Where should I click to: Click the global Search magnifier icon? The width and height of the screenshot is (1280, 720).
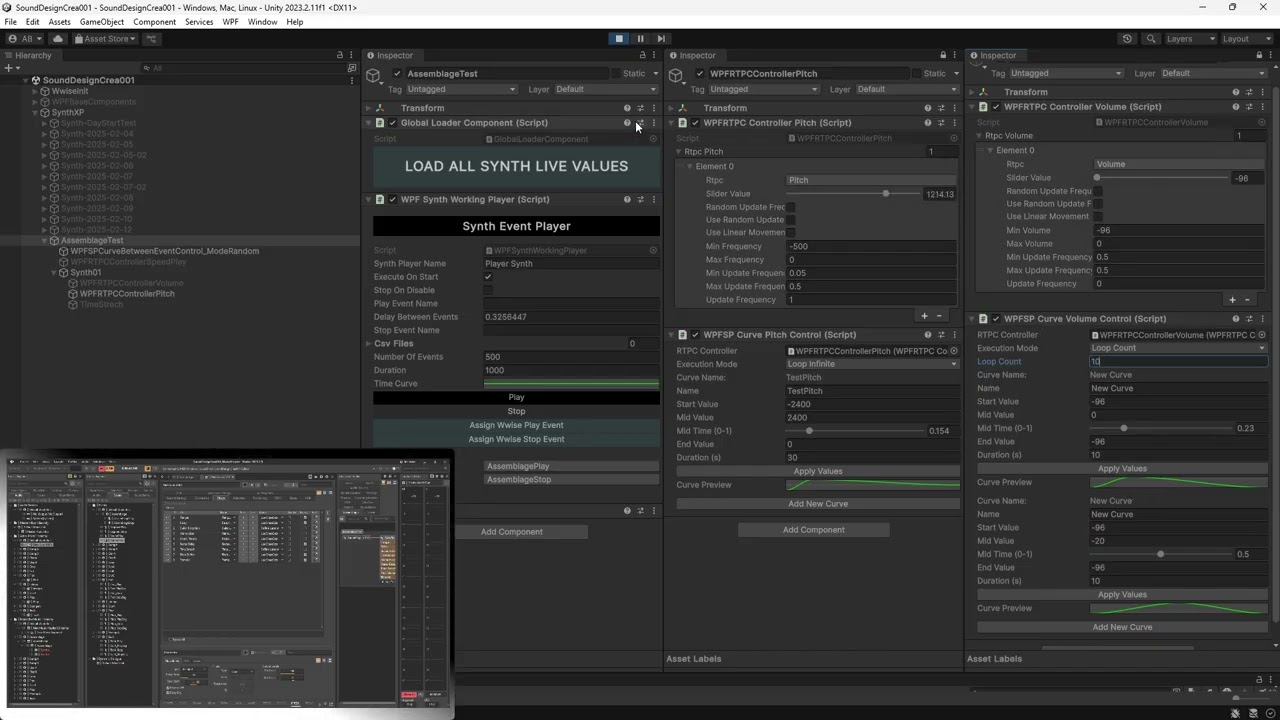[1151, 39]
